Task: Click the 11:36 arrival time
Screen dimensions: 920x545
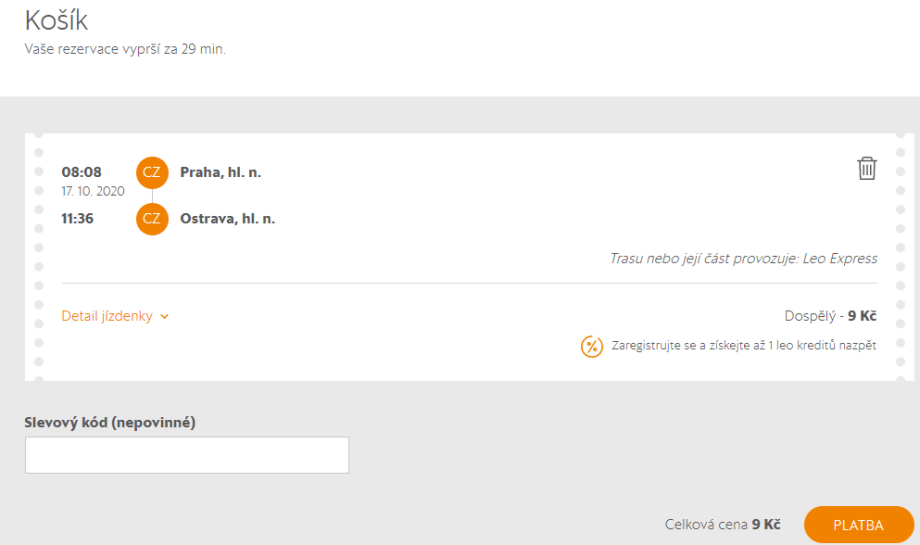Action: tap(78, 218)
